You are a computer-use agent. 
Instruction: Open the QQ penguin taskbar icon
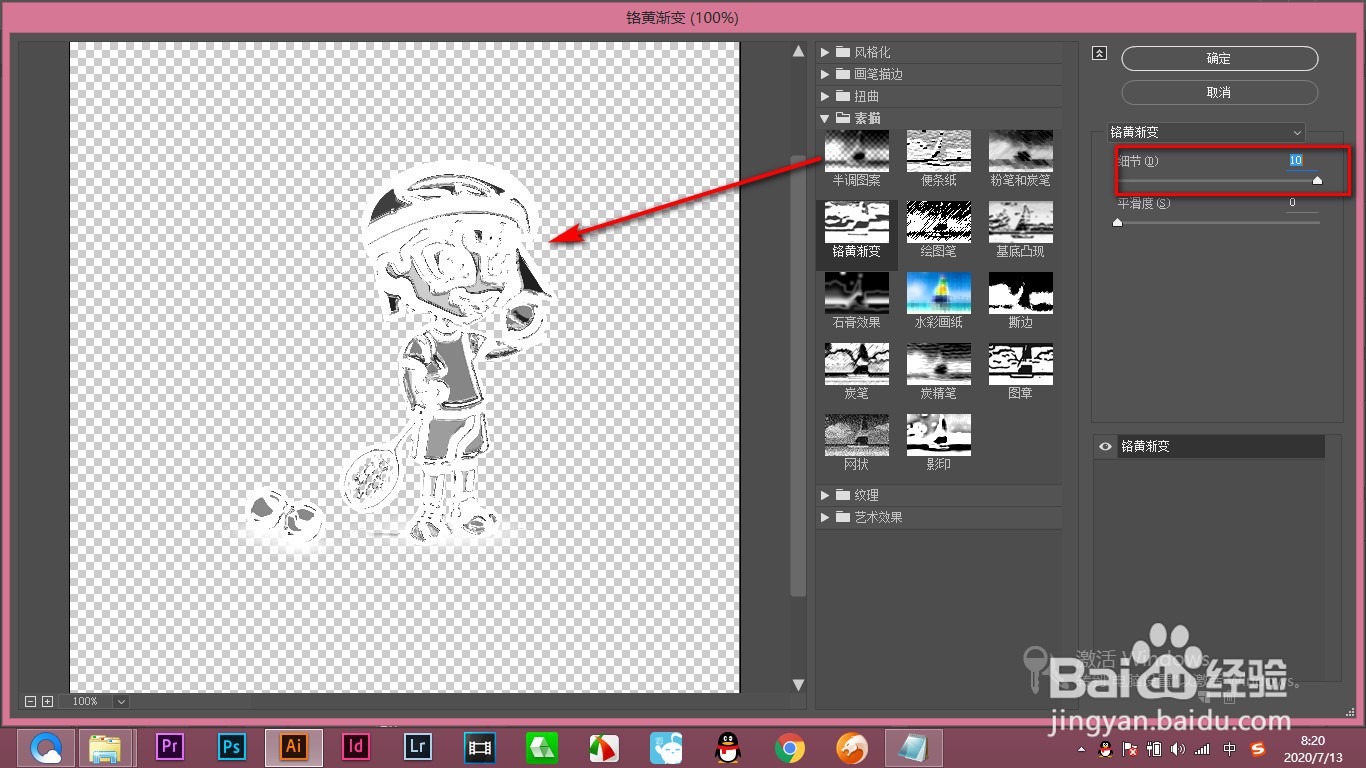coord(728,747)
